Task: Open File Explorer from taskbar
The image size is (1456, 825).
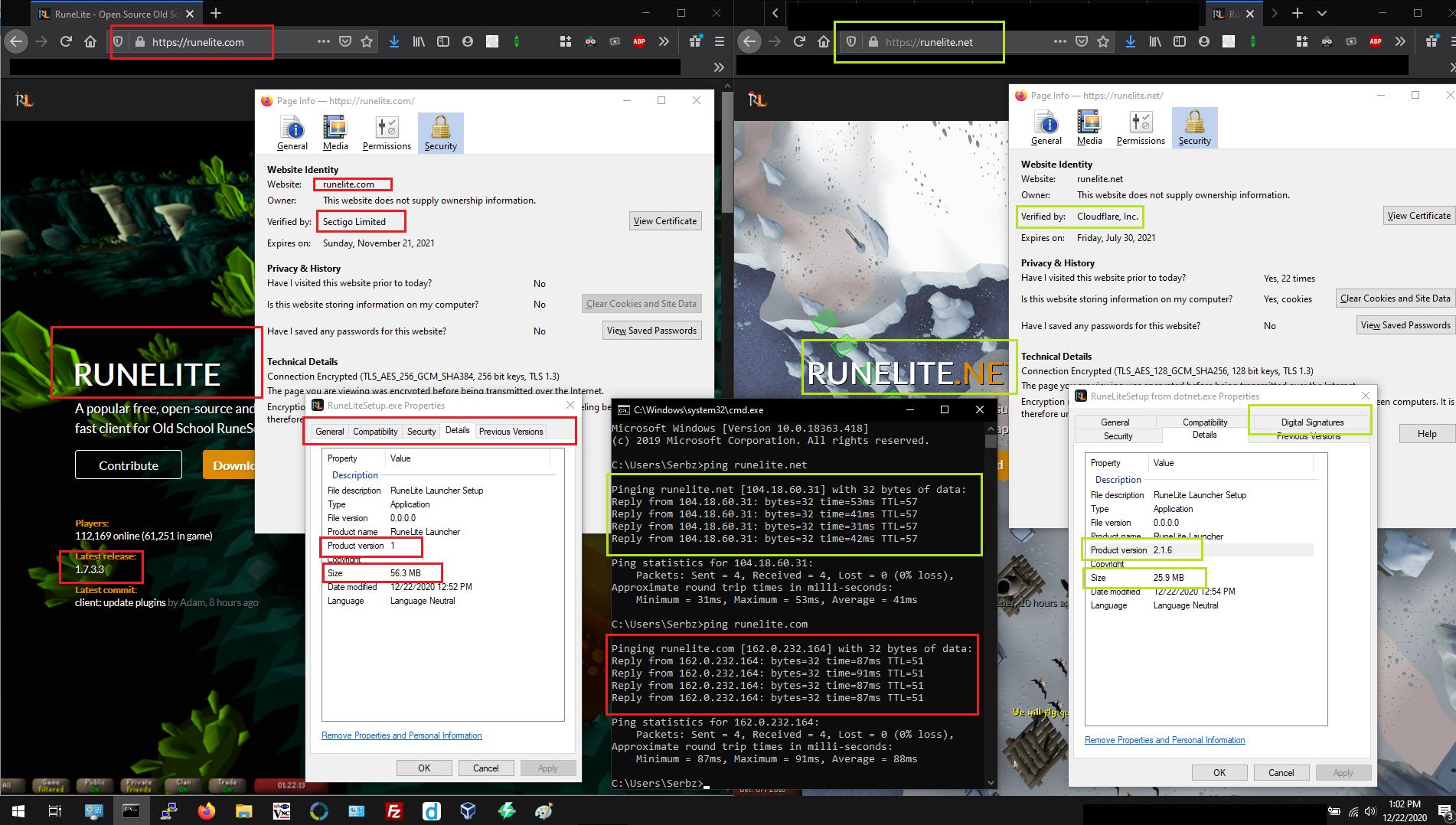Action: click(x=243, y=811)
